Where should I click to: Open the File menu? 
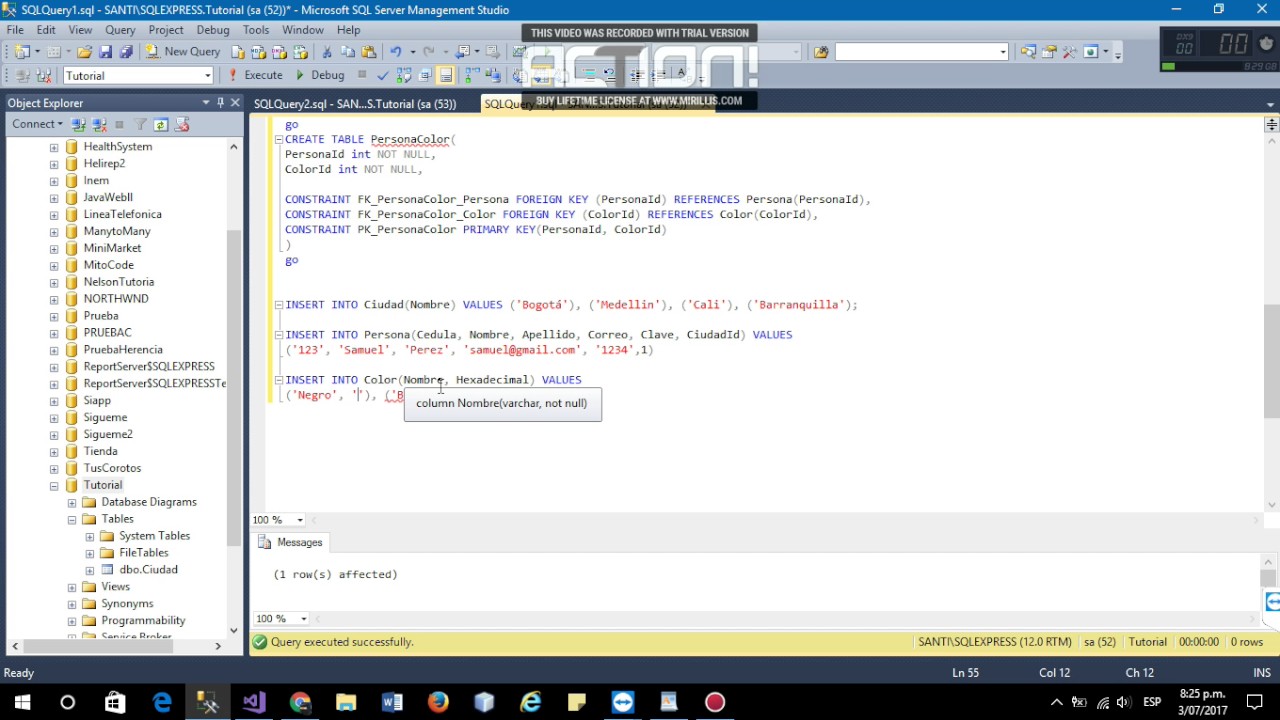[x=16, y=30]
